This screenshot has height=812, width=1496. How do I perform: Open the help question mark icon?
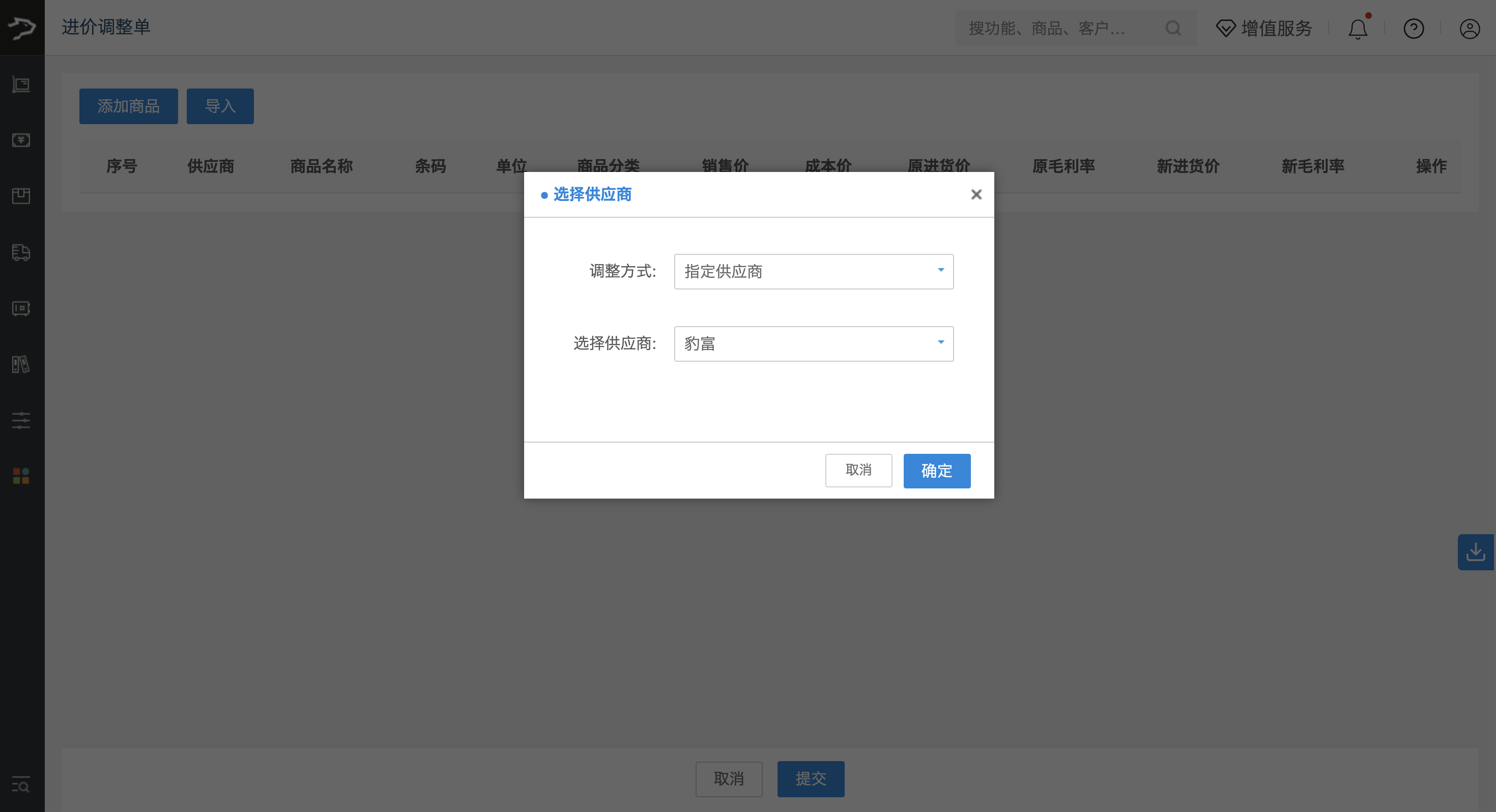1414,28
